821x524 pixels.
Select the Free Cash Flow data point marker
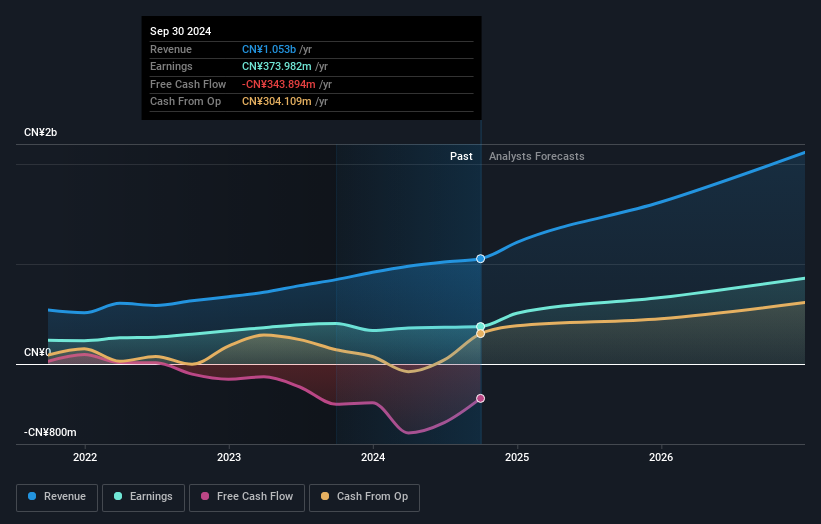[x=480, y=398]
